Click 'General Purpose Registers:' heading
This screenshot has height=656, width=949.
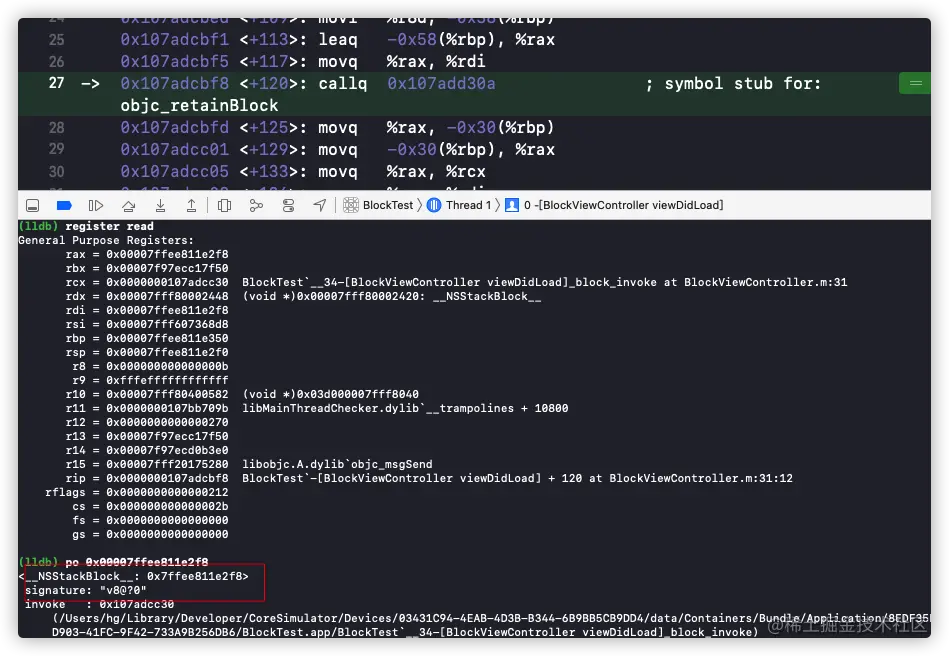106,240
